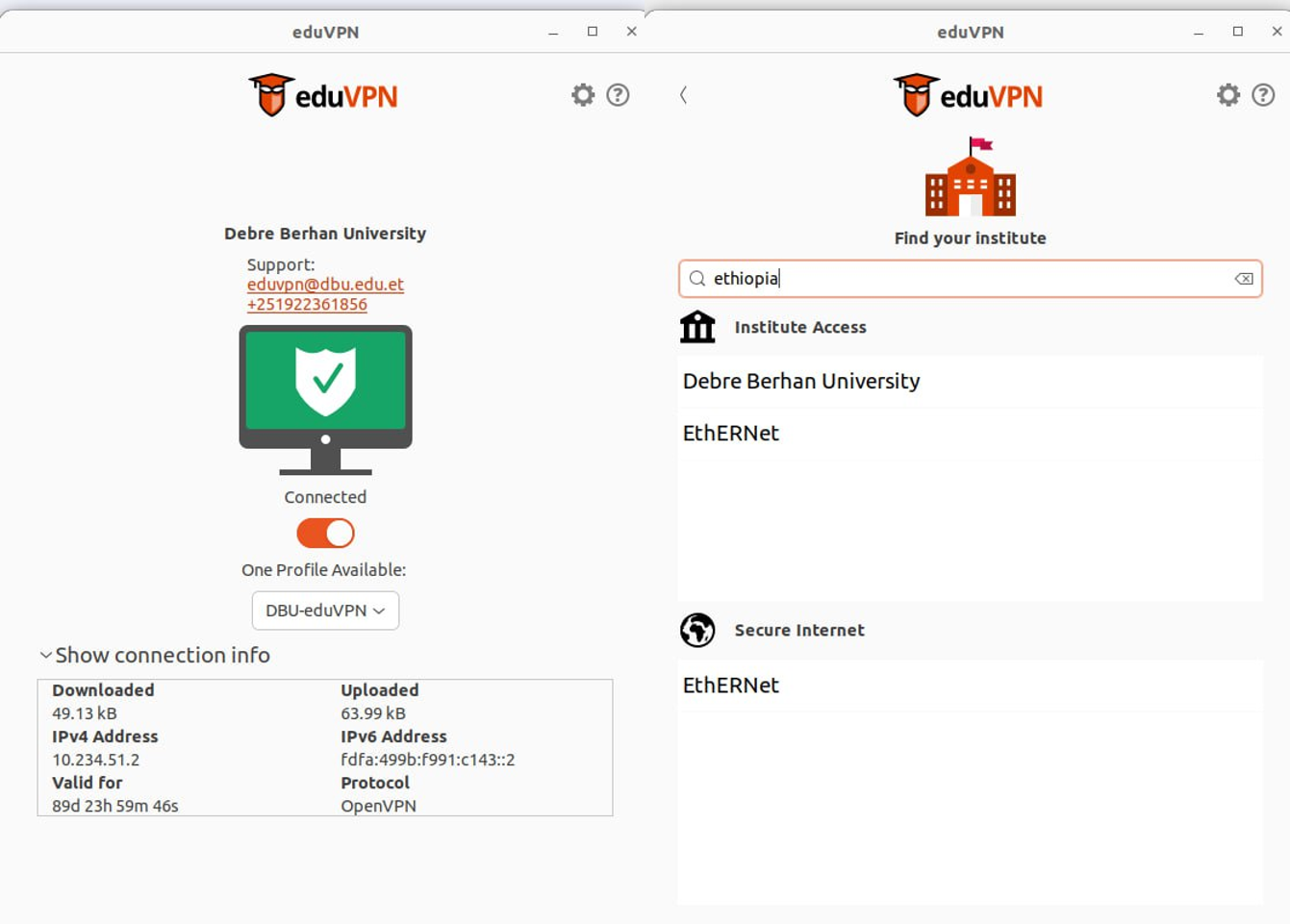The width and height of the screenshot is (1290, 924).
Task: Open help icon in left eduVPN window
Action: click(618, 94)
